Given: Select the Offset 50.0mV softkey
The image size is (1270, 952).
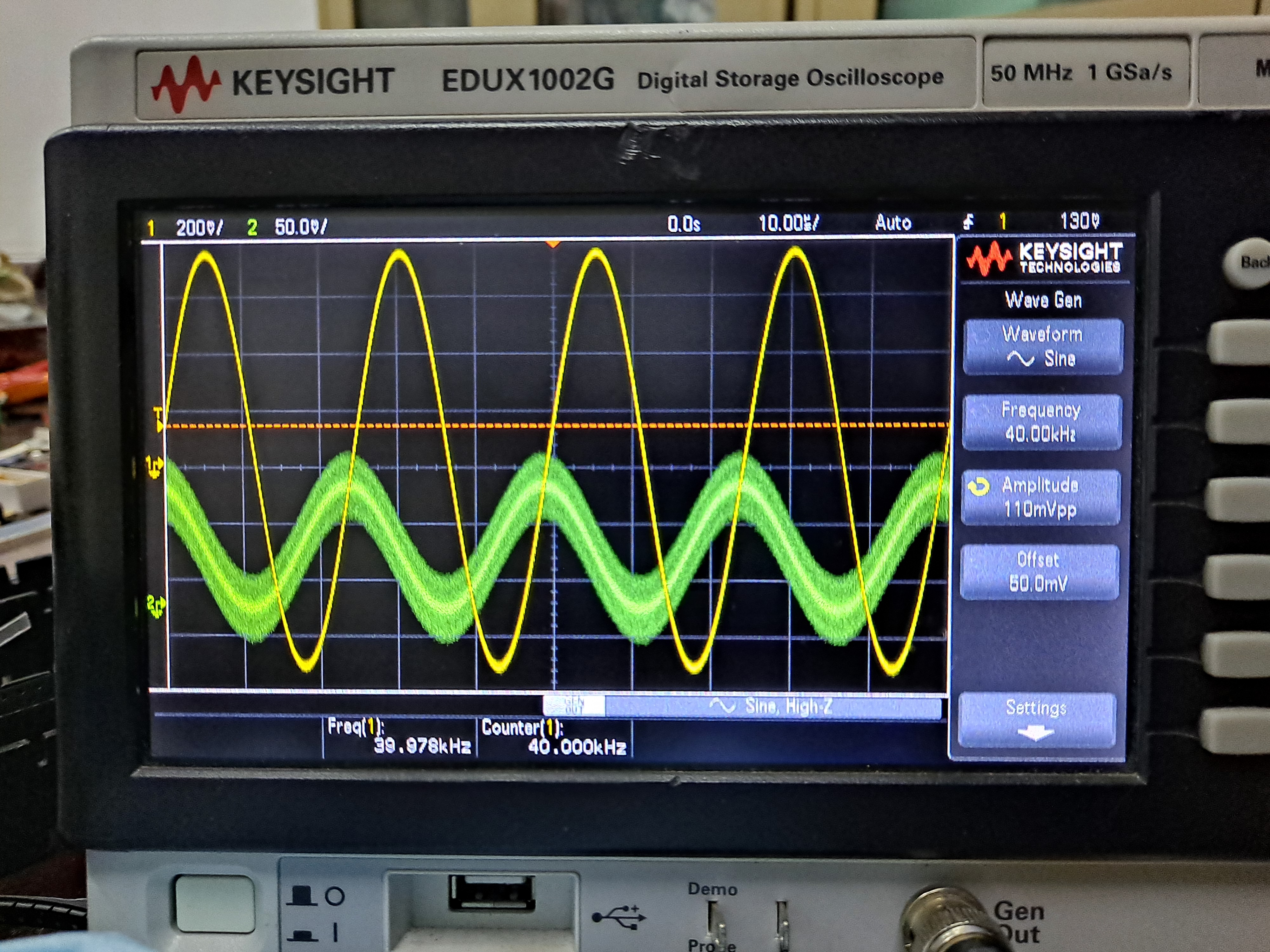Looking at the screenshot, I should (1039, 572).
